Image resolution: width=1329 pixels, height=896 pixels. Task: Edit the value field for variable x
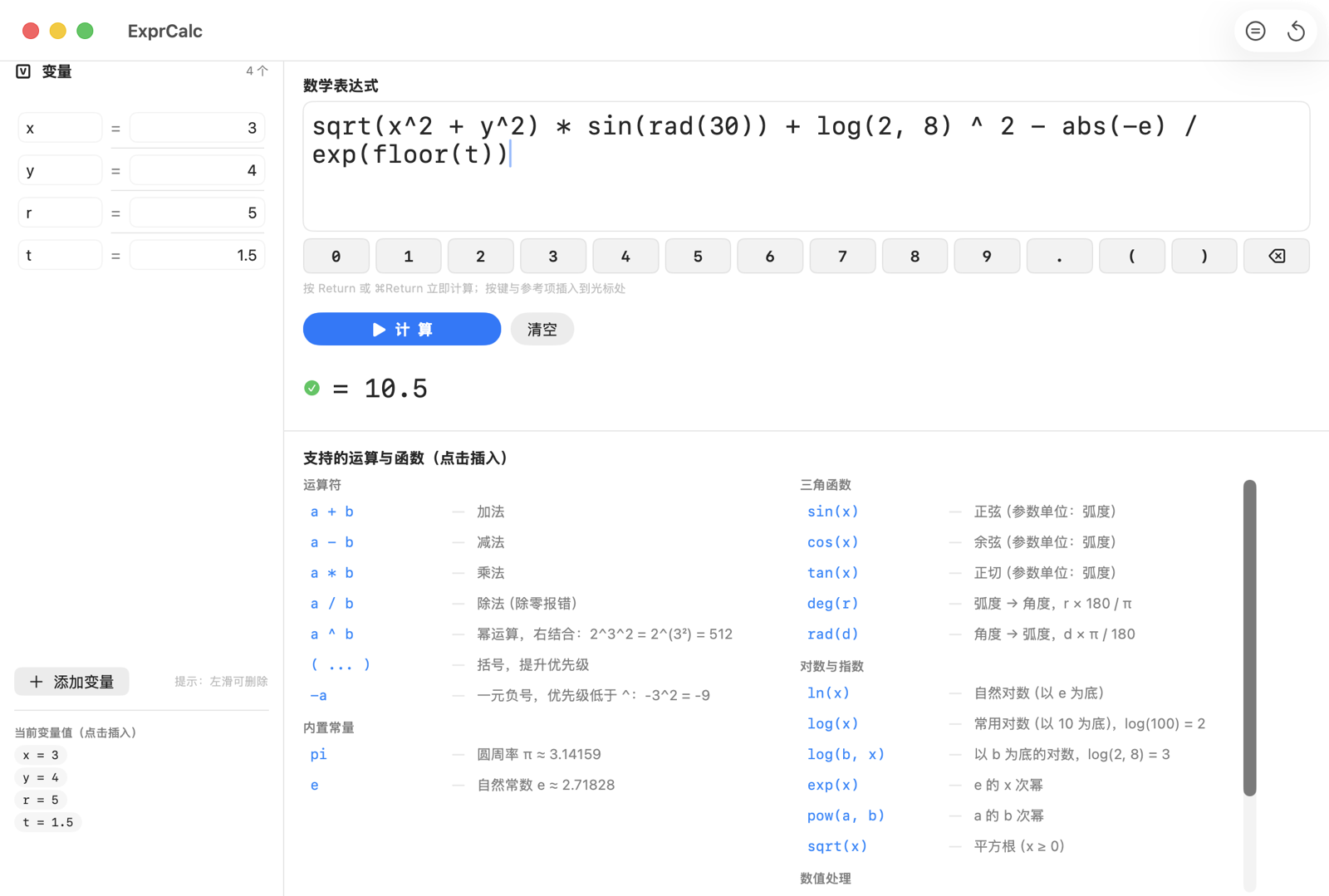(198, 128)
